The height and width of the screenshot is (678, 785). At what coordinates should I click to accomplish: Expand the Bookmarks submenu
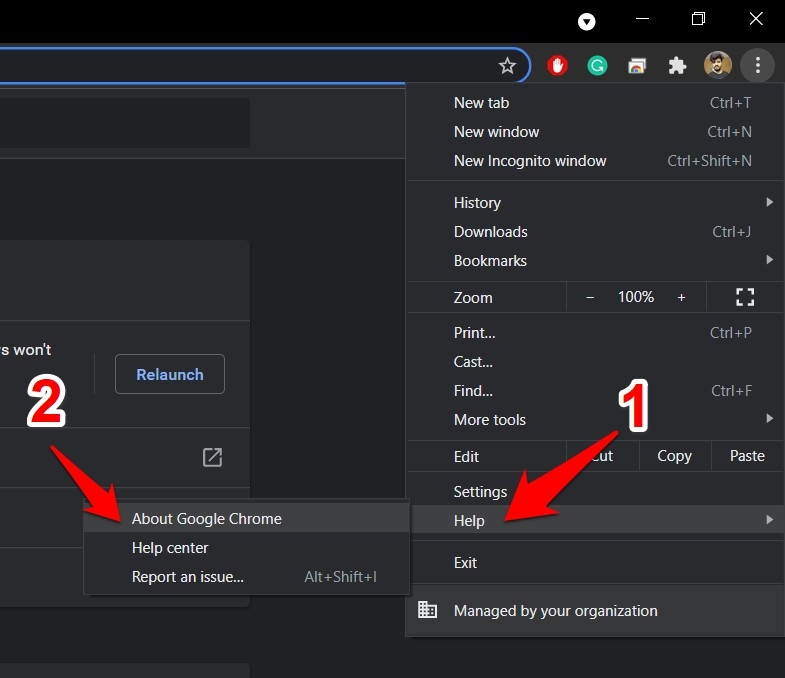tap(595, 261)
